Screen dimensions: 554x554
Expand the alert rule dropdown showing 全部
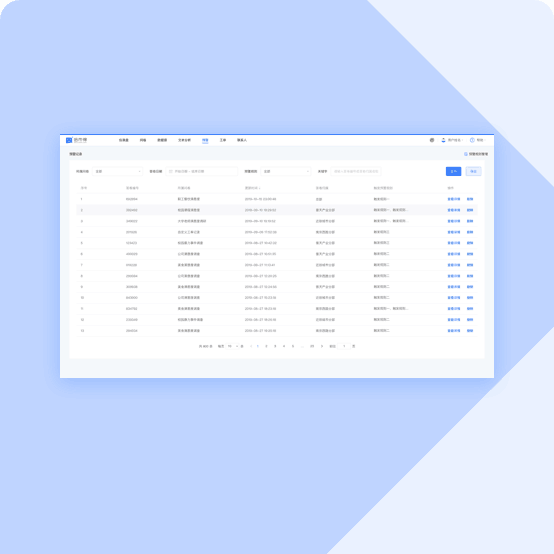[x=286, y=171]
